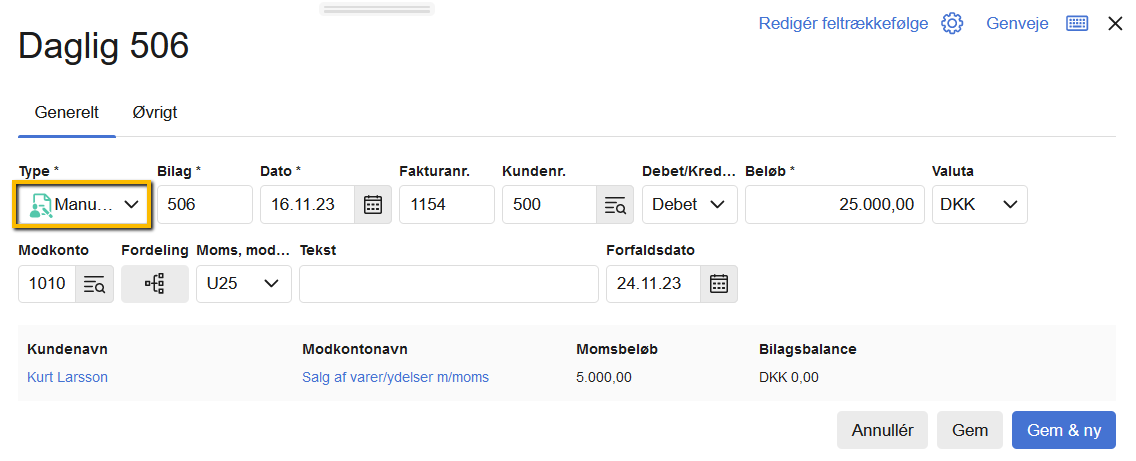
Task: Click the Gem & ny button
Action: coord(1063,430)
